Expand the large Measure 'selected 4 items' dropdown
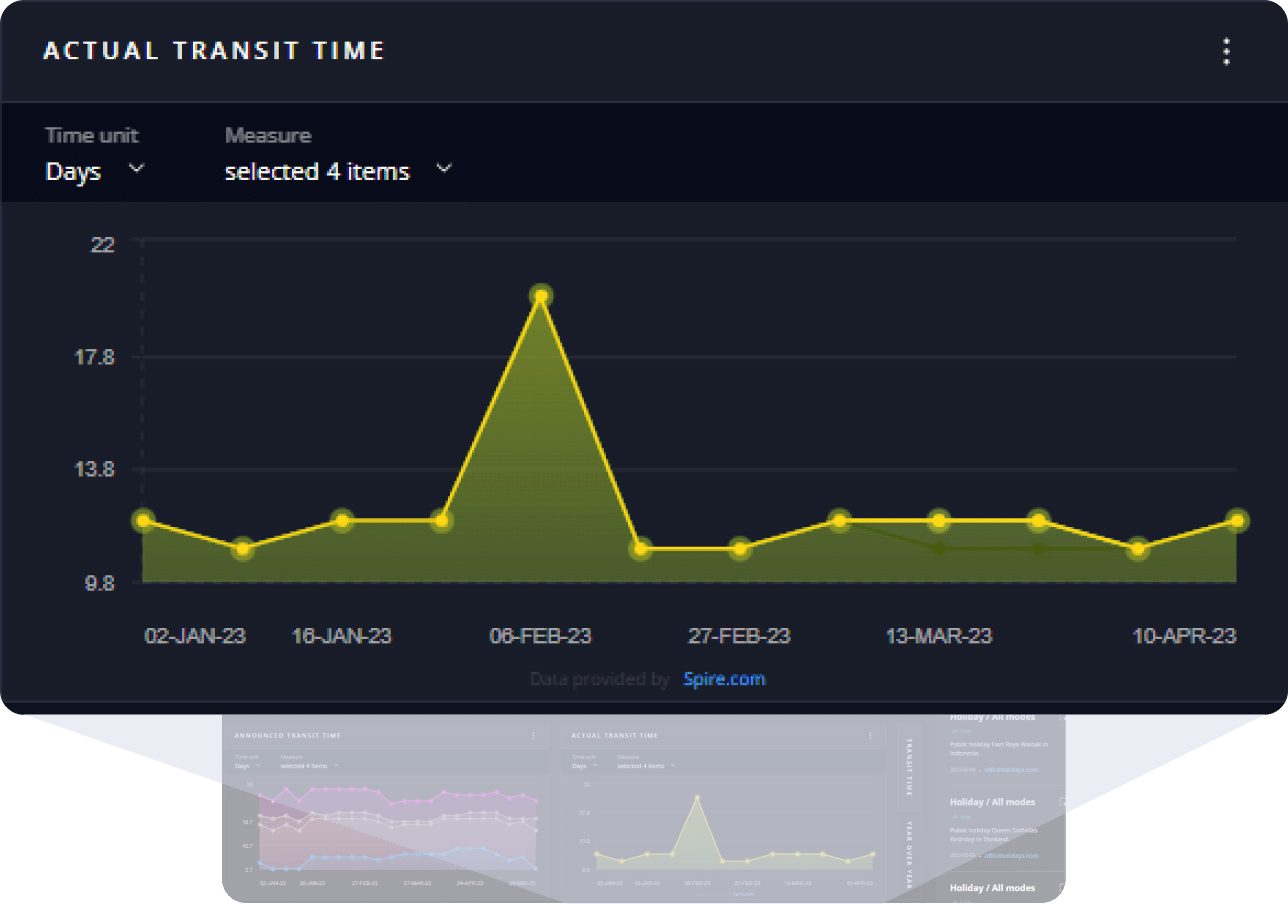 (x=338, y=171)
